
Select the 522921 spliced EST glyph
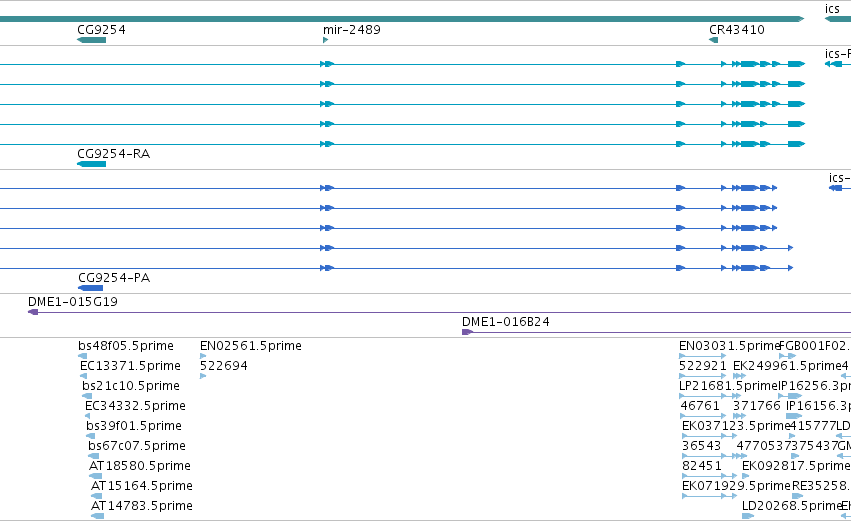click(x=703, y=376)
